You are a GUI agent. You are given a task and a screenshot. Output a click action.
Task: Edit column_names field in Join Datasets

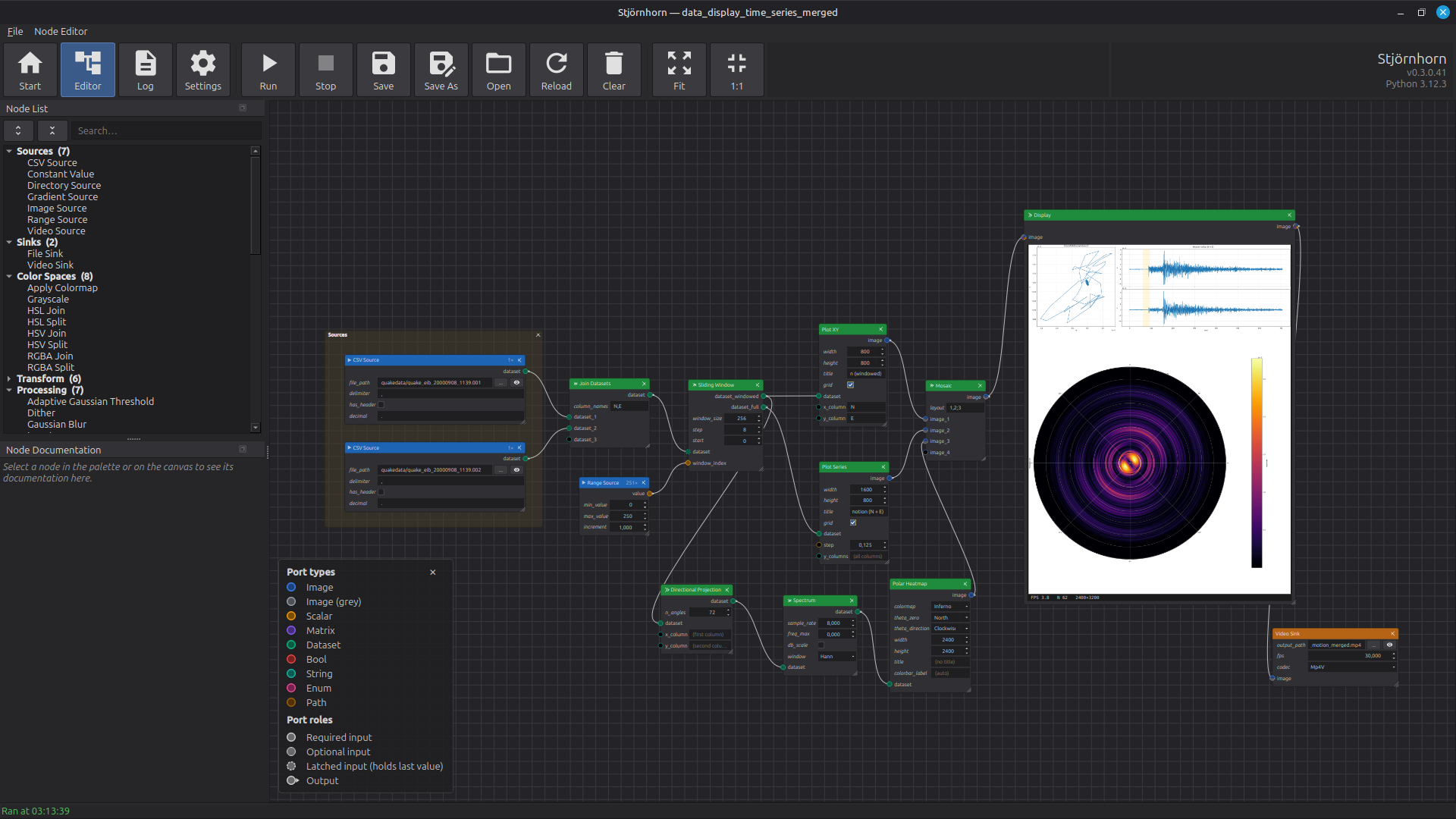629,406
